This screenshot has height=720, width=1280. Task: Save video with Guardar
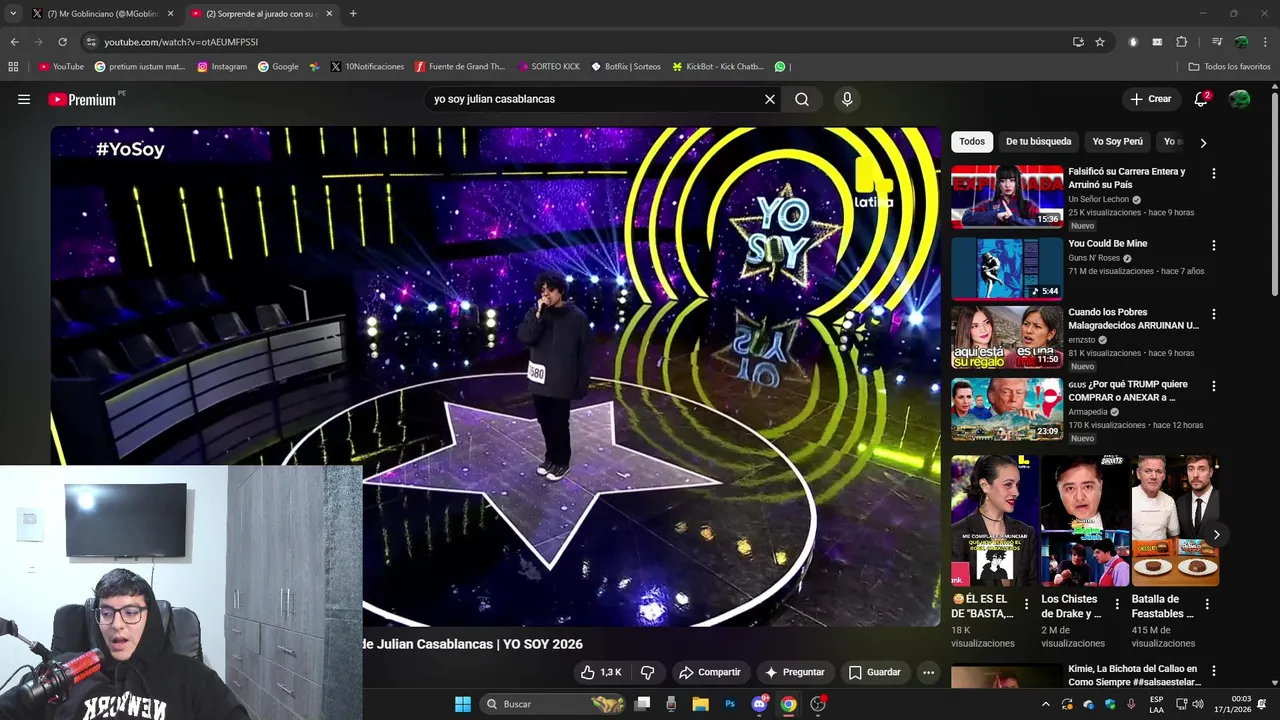coord(874,672)
